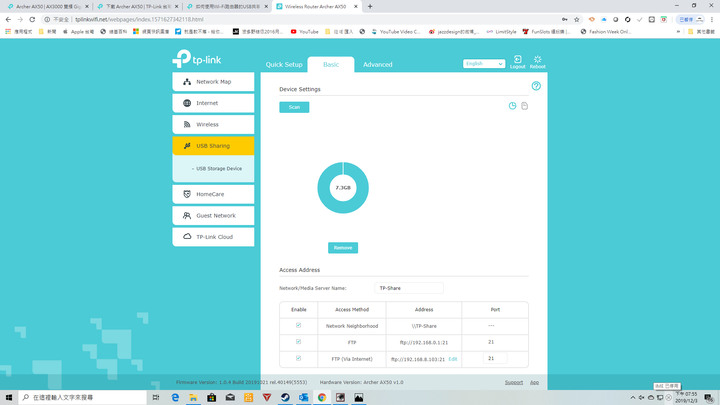The width and height of the screenshot is (720, 405).
Task: Open the Support link in the footer
Action: pos(514,382)
